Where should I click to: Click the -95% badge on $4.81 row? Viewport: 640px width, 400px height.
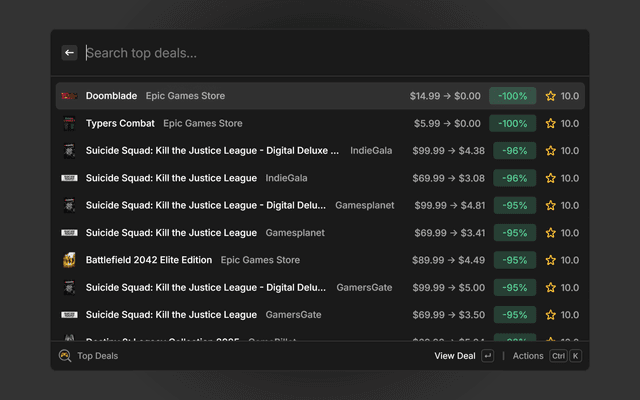515,205
